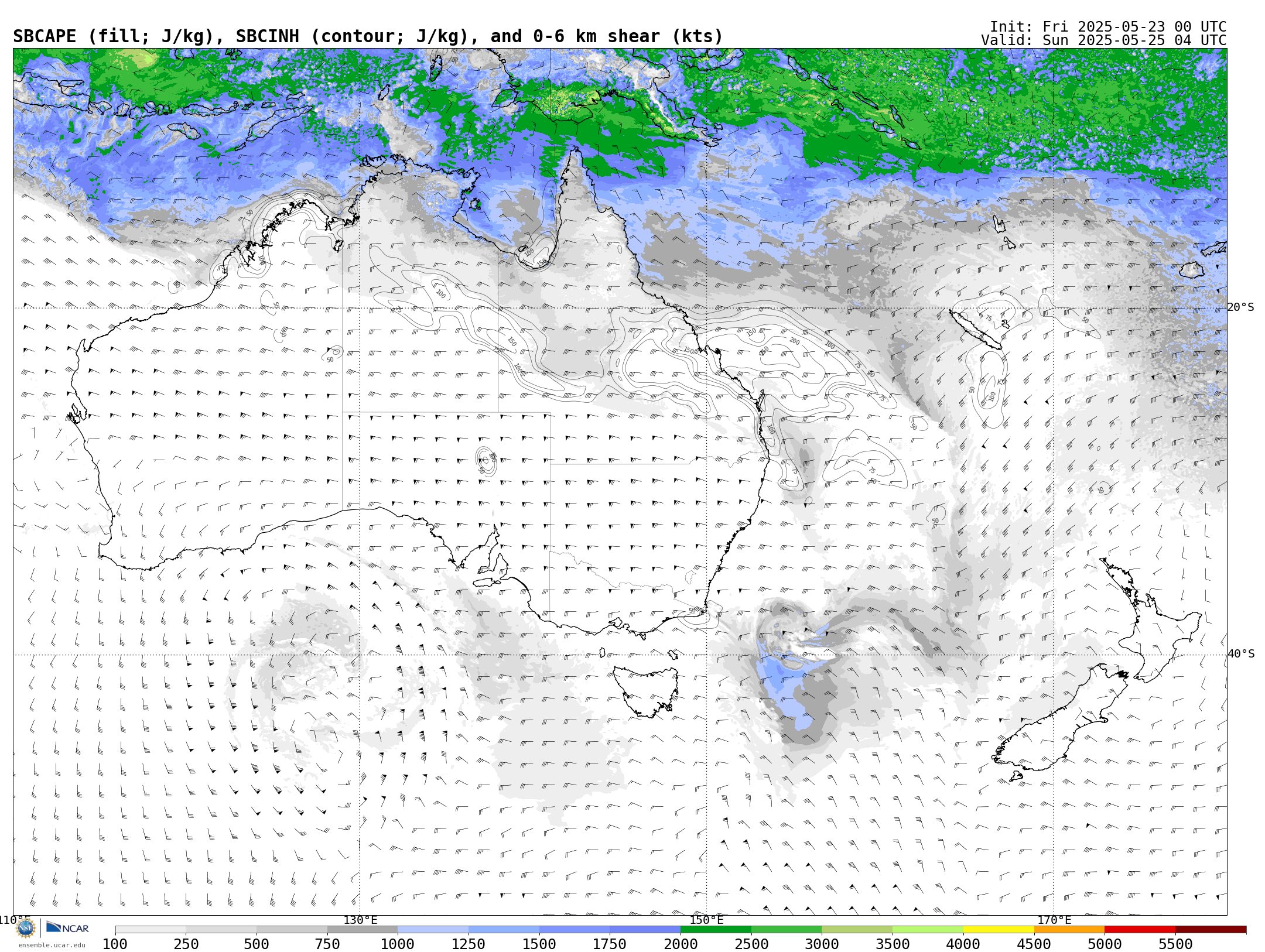Click the colorbar label 250
Screen dimensions: 1265x952
pyautogui.click(x=186, y=944)
